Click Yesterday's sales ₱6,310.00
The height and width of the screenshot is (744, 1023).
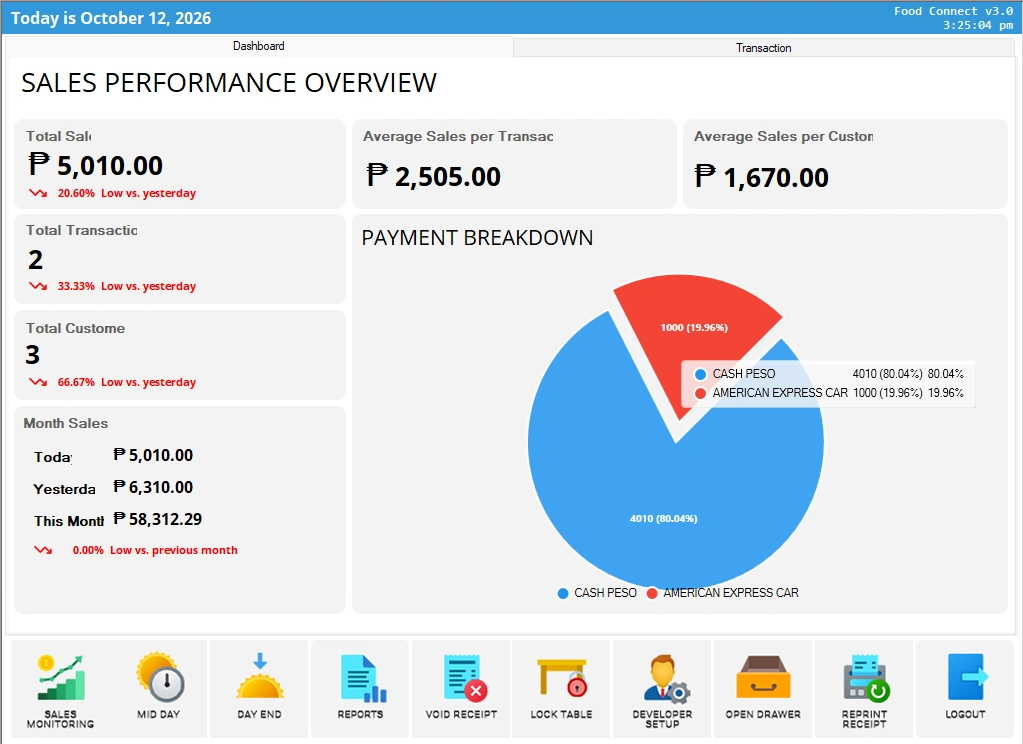(153, 487)
